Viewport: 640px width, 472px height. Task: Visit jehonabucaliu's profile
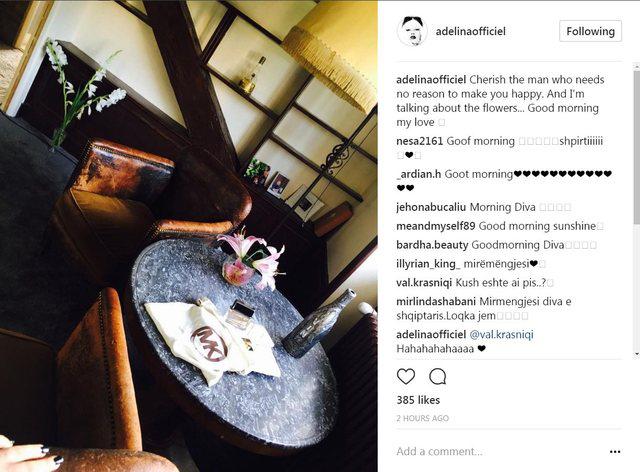[x=431, y=207]
